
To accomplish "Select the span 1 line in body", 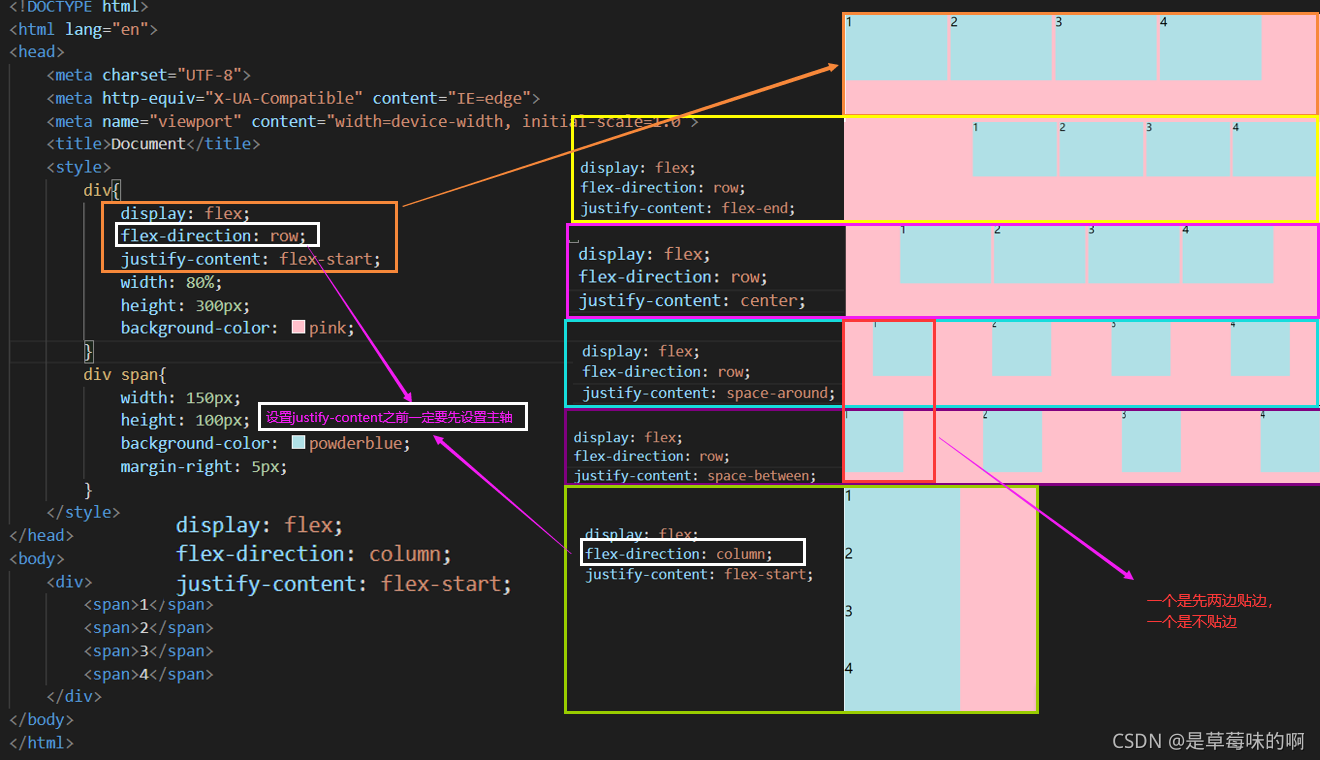I will (x=148, y=604).
